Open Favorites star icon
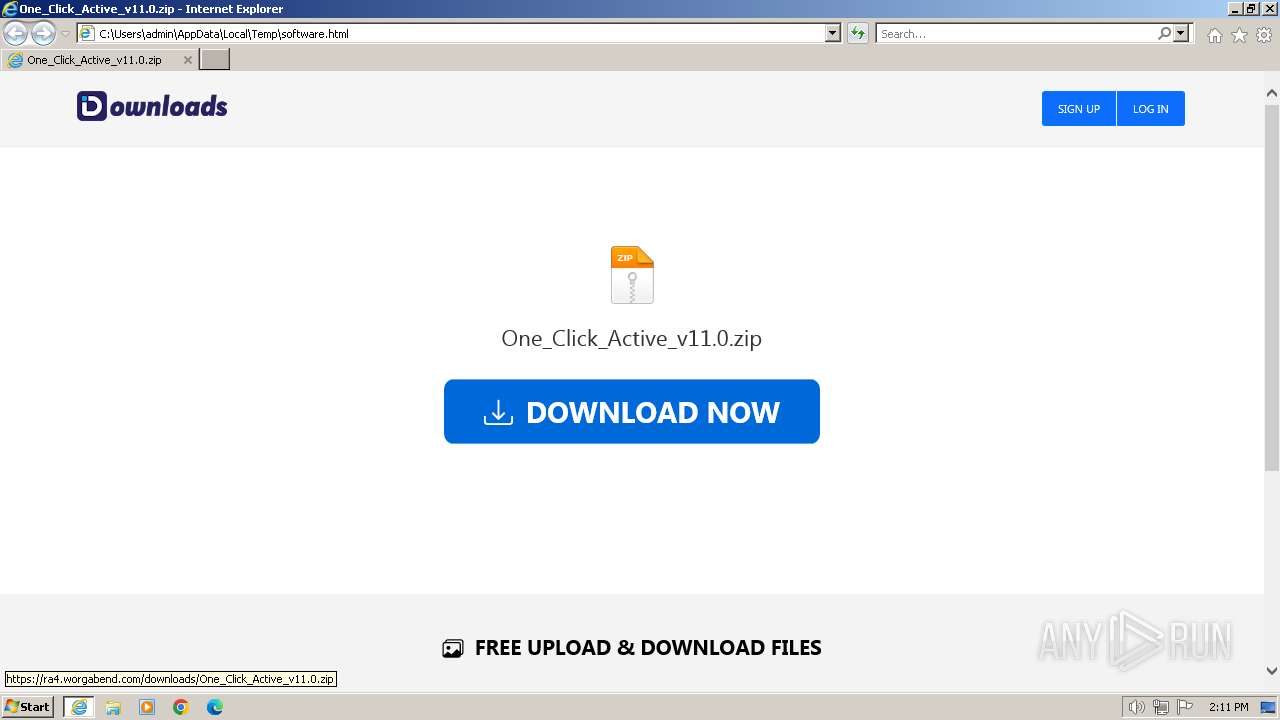 (x=1239, y=35)
